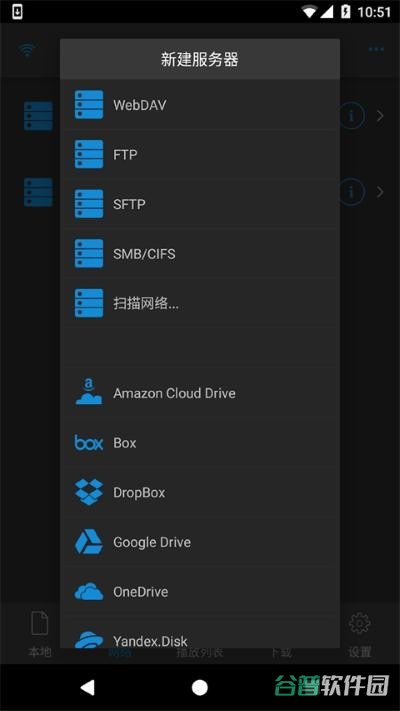The image size is (400, 711).
Task: Select the FTP text label
Action: point(125,155)
